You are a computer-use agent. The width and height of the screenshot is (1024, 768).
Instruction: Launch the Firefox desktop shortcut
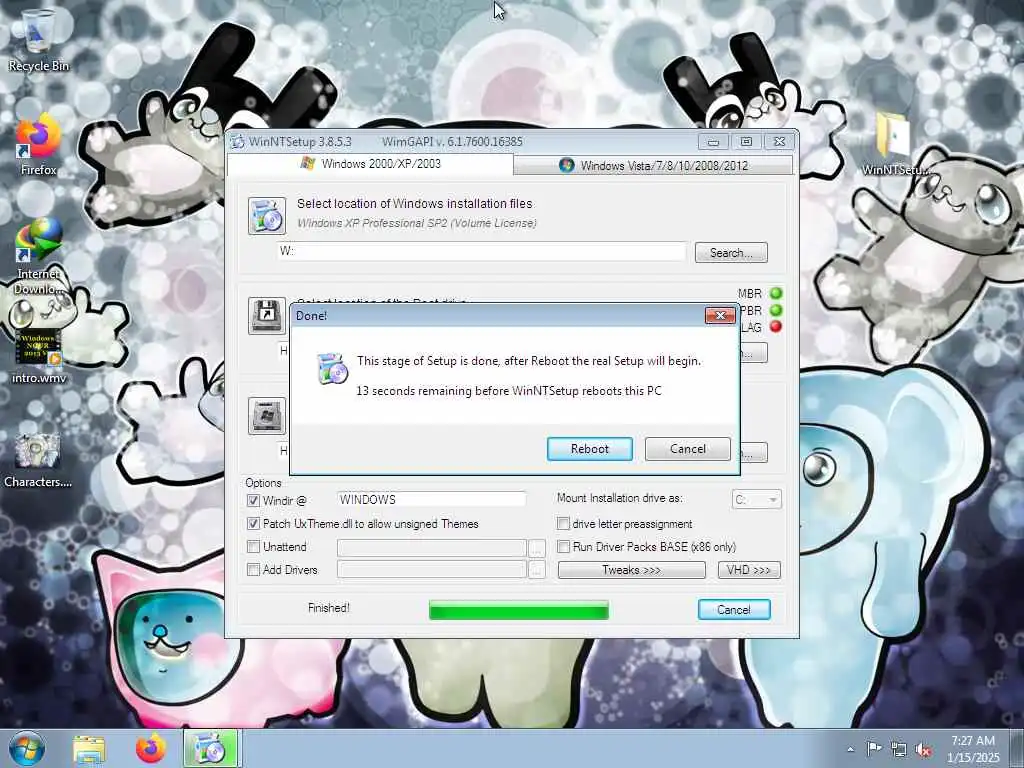(38, 145)
